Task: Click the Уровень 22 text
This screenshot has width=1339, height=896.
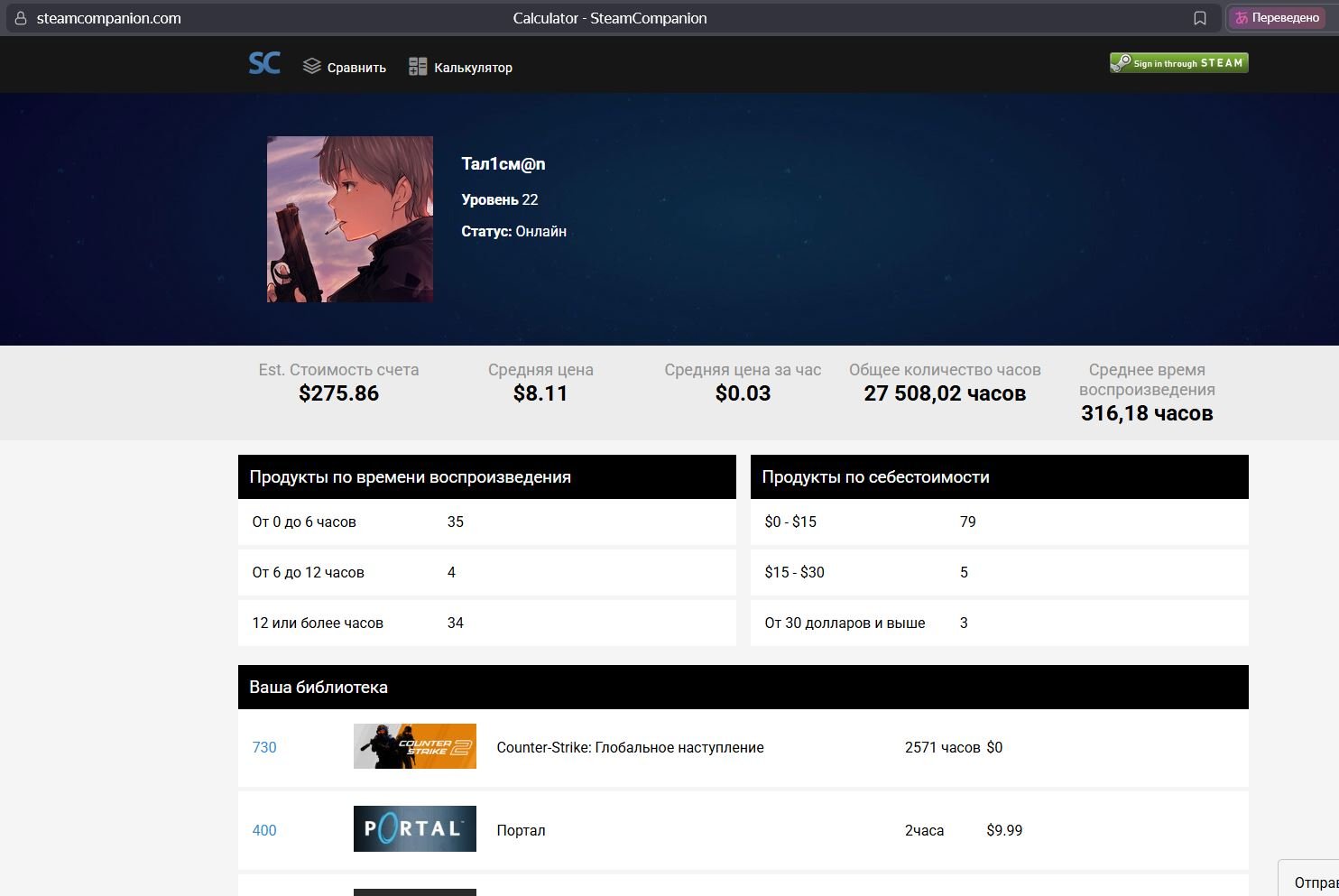Action: tap(500, 199)
